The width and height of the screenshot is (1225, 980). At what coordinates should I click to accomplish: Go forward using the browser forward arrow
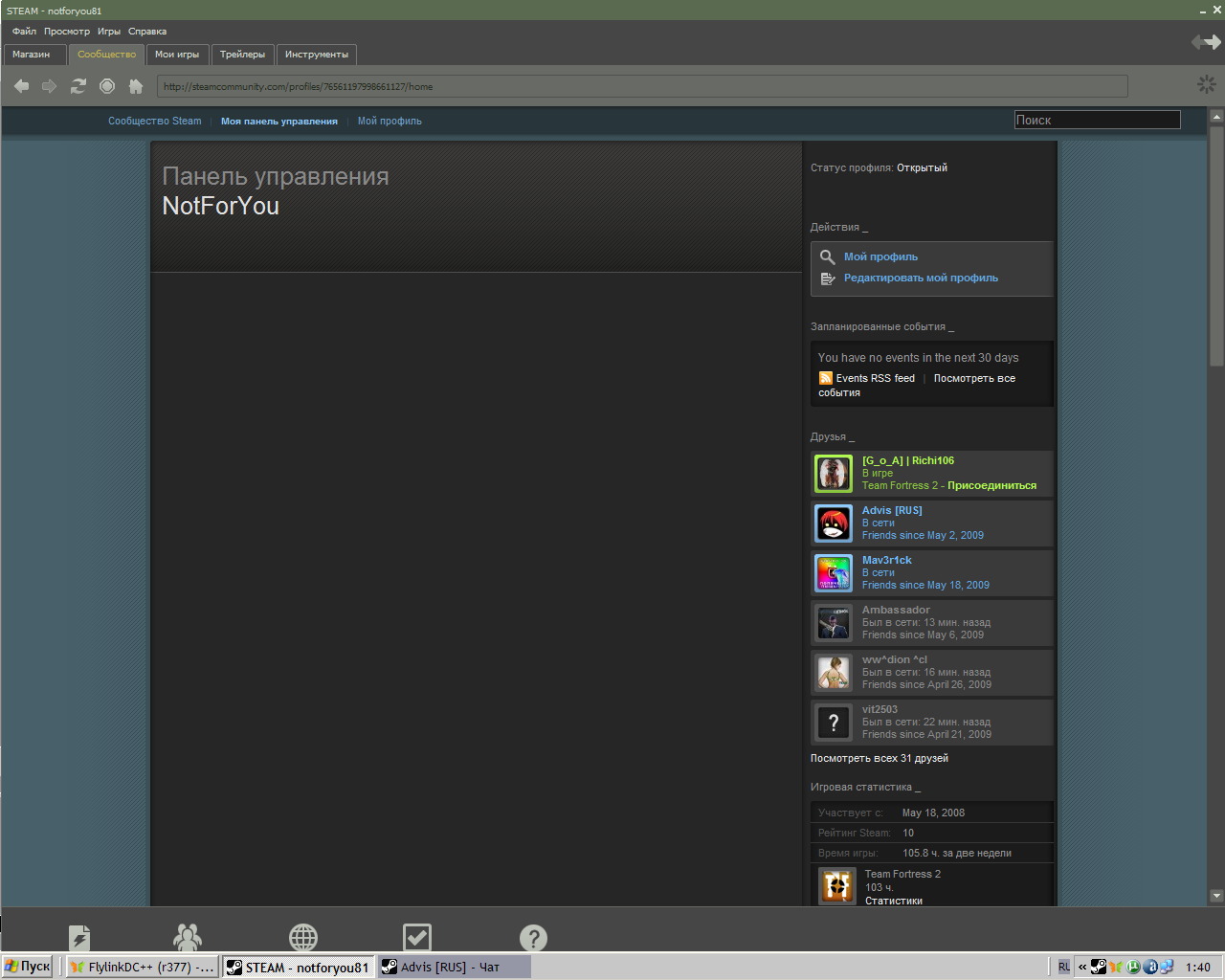[x=50, y=86]
